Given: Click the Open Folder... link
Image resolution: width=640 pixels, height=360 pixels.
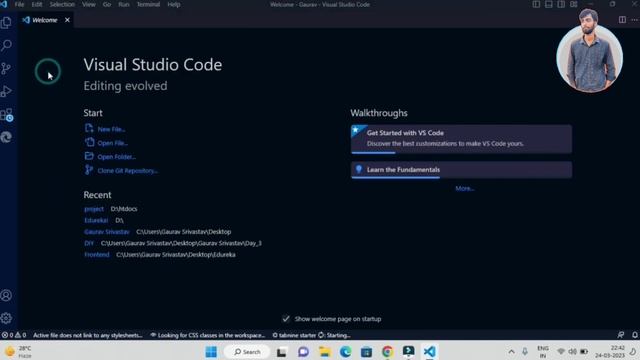Looking at the screenshot, I should click(117, 157).
